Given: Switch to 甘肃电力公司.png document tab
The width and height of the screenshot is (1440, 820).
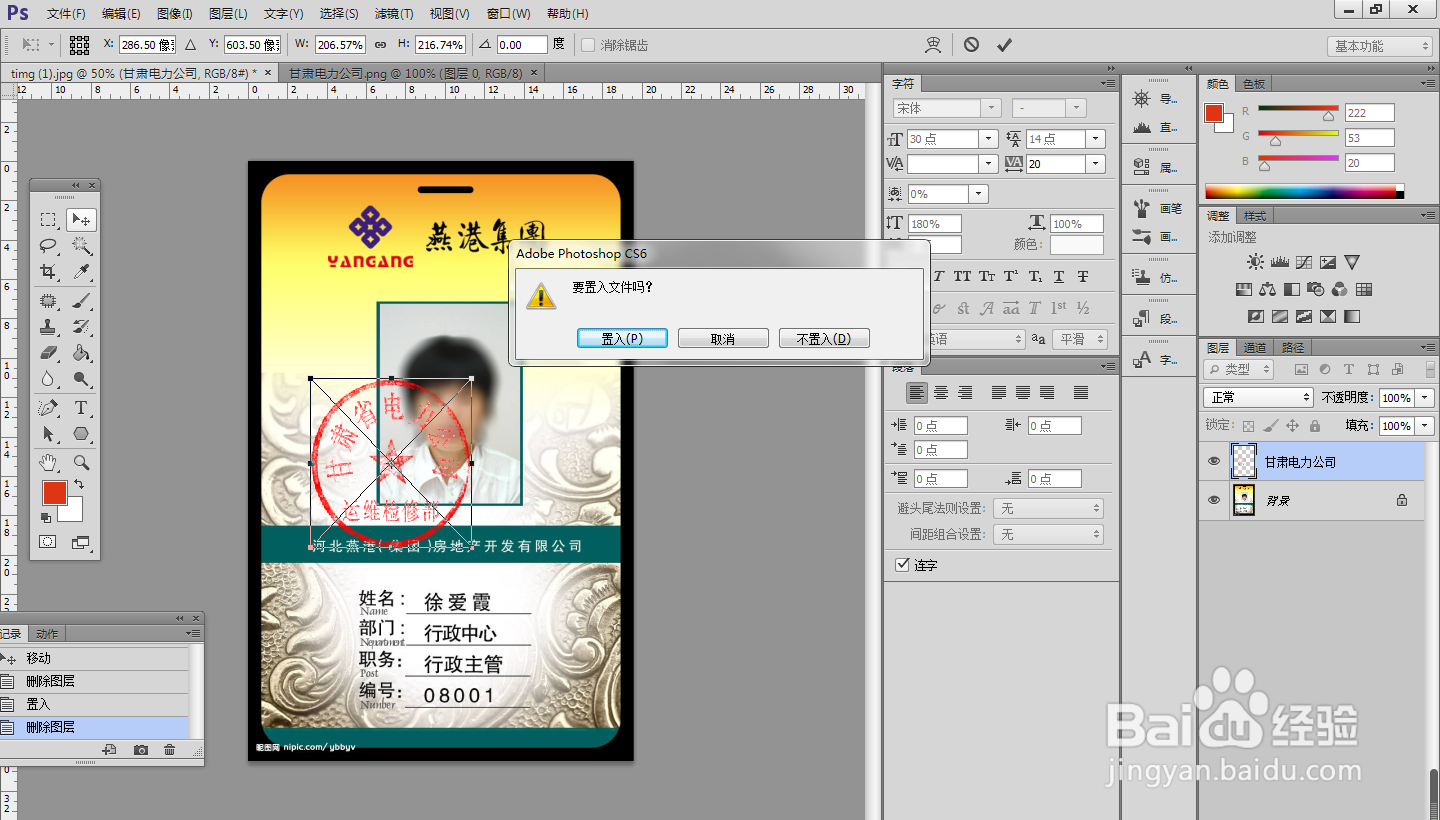Looking at the screenshot, I should pyautogui.click(x=406, y=73).
